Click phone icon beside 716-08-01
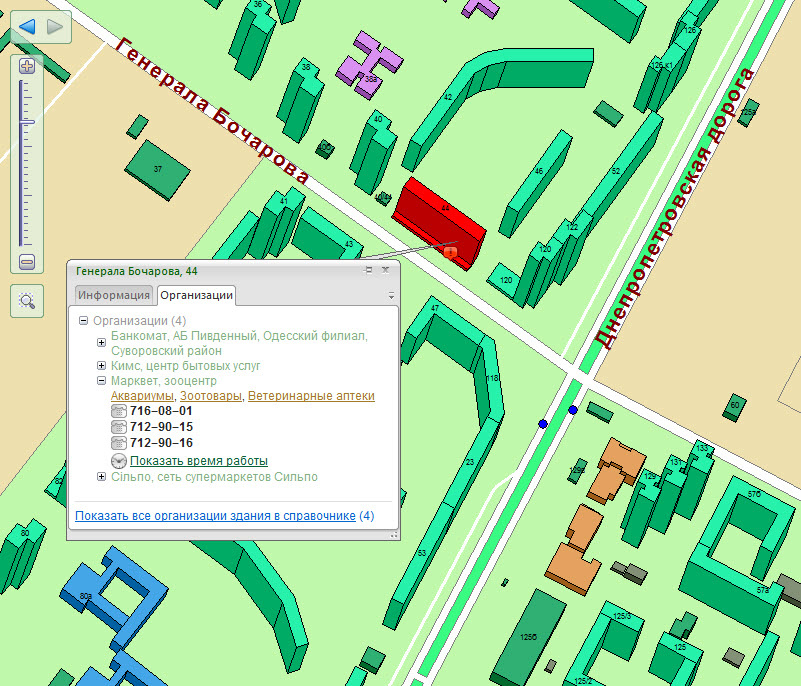801x686 pixels. tap(119, 411)
